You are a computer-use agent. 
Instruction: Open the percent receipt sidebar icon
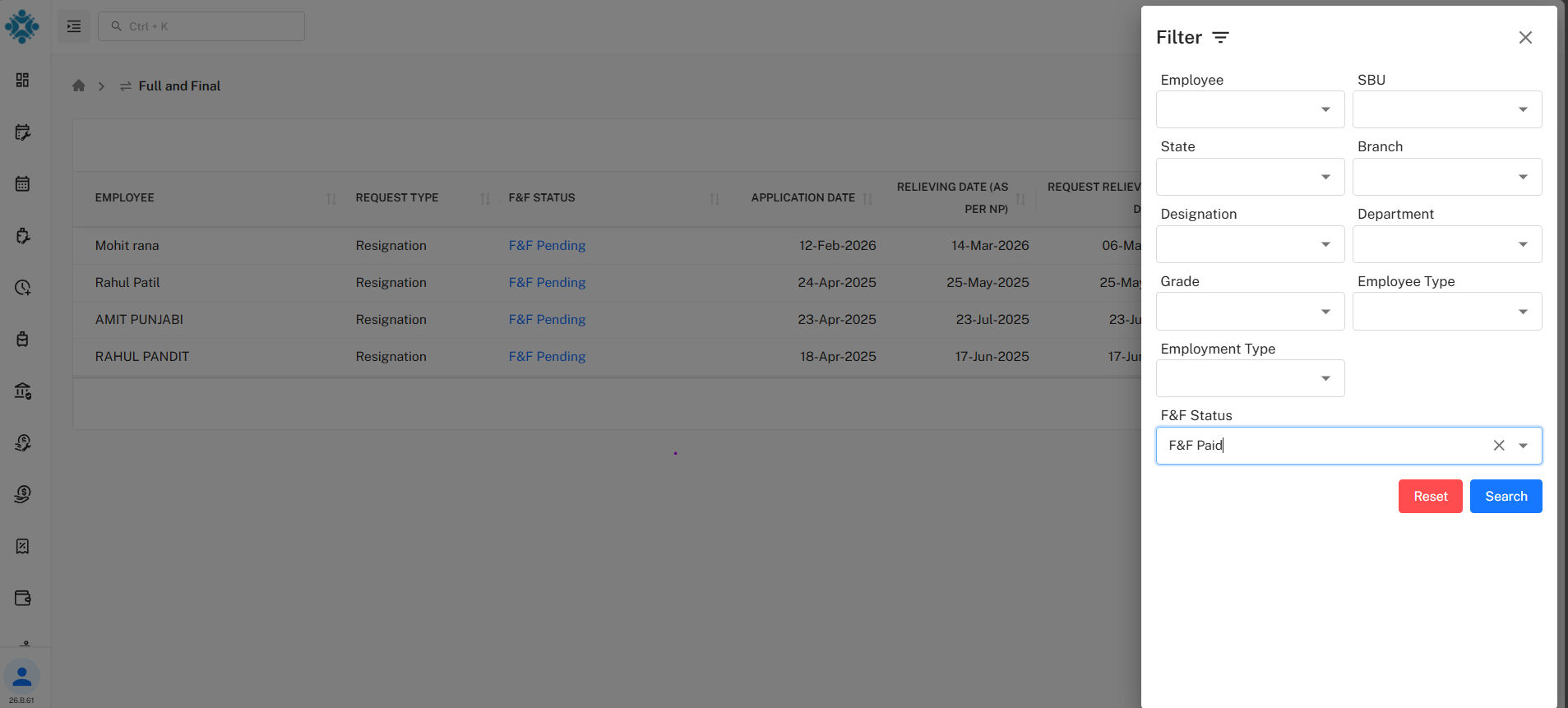point(22,546)
